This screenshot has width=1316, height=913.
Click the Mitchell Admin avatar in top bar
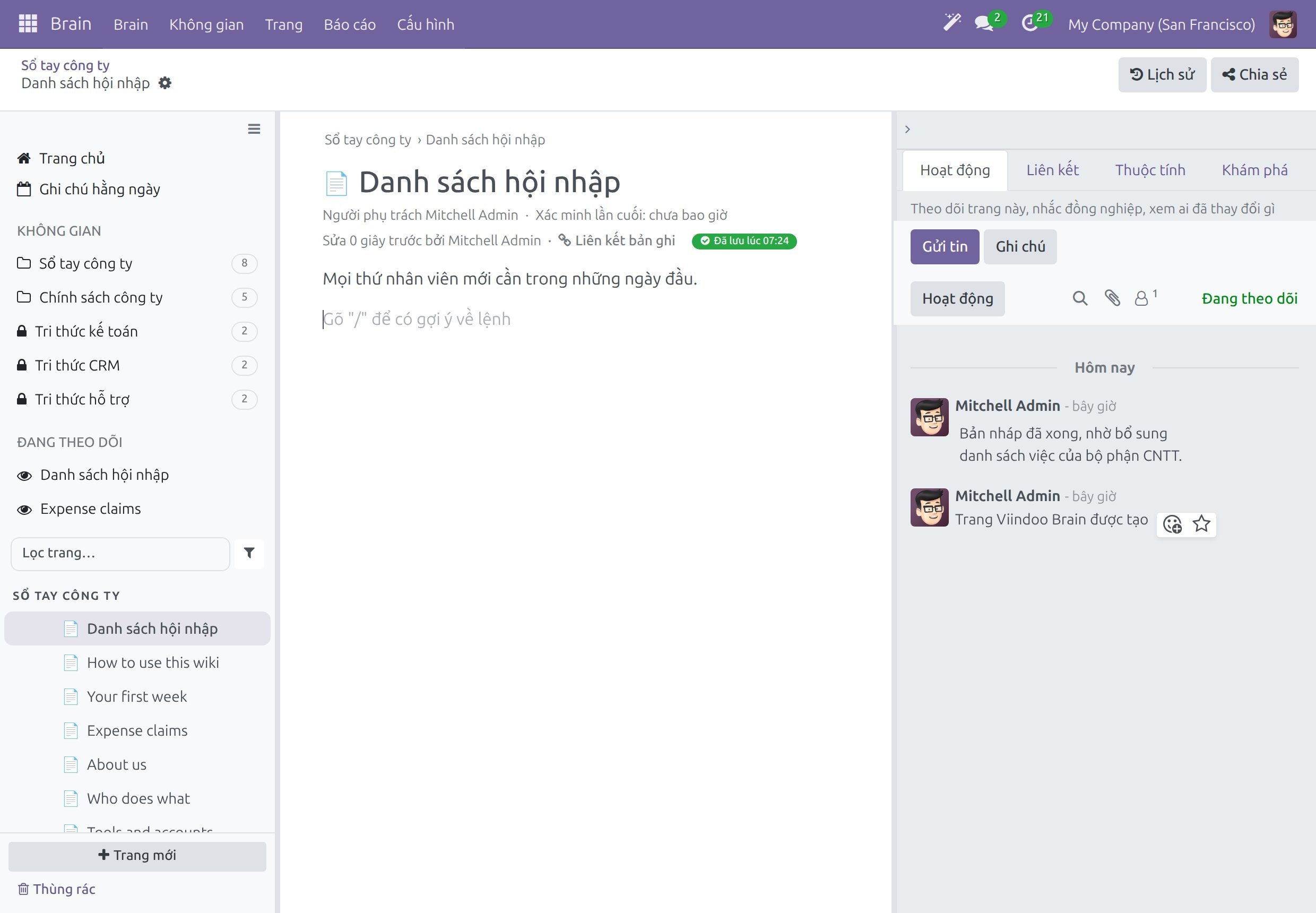1283,24
